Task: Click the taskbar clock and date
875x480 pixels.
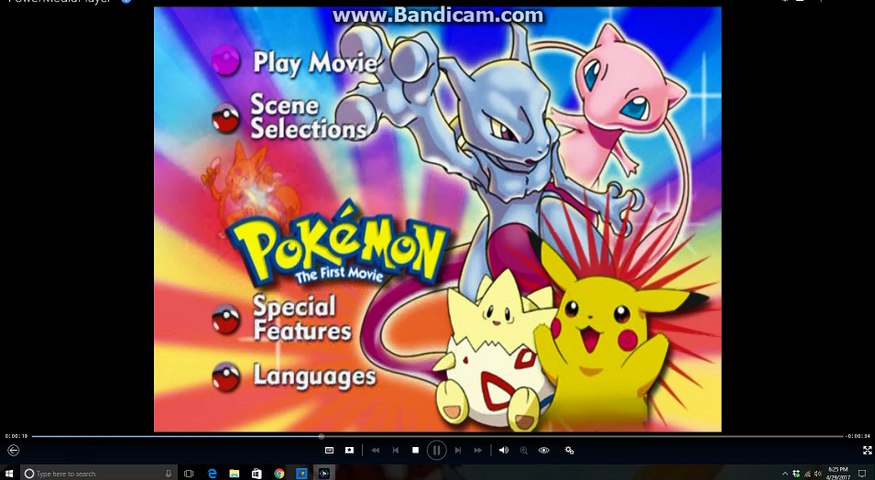Action: point(838,473)
